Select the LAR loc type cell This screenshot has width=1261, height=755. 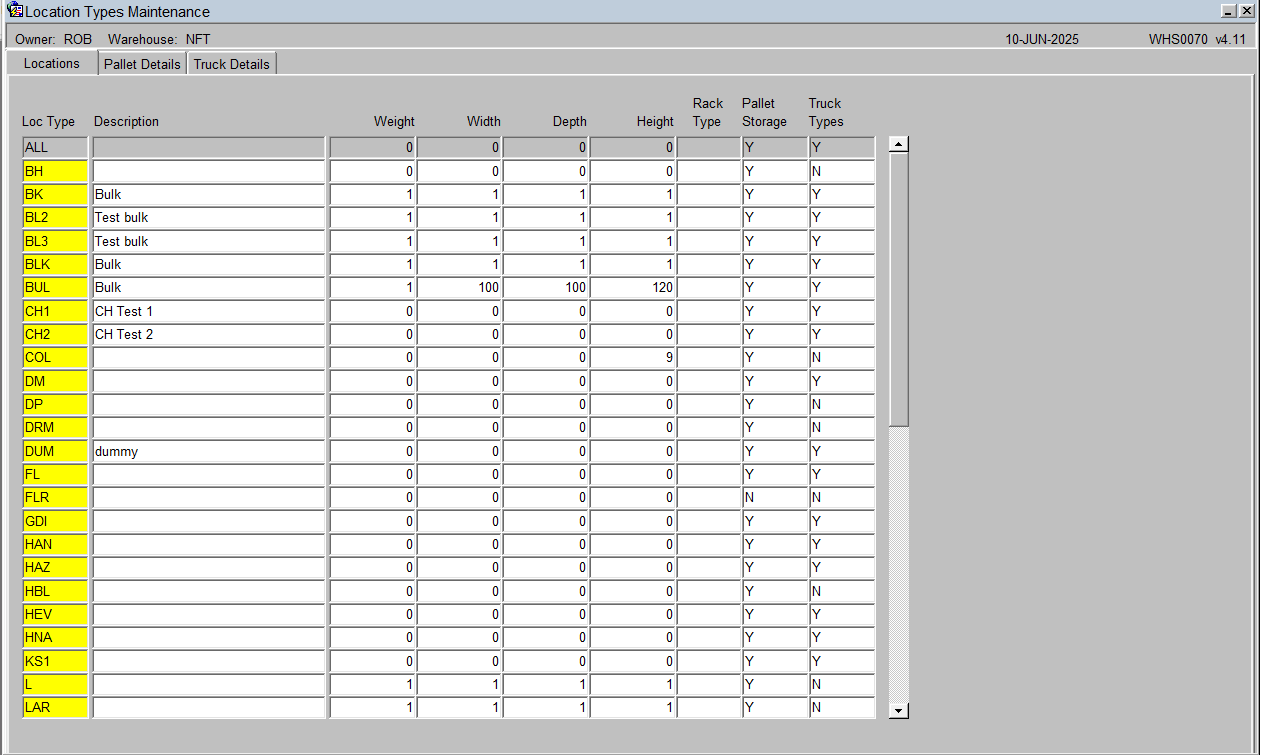click(55, 707)
